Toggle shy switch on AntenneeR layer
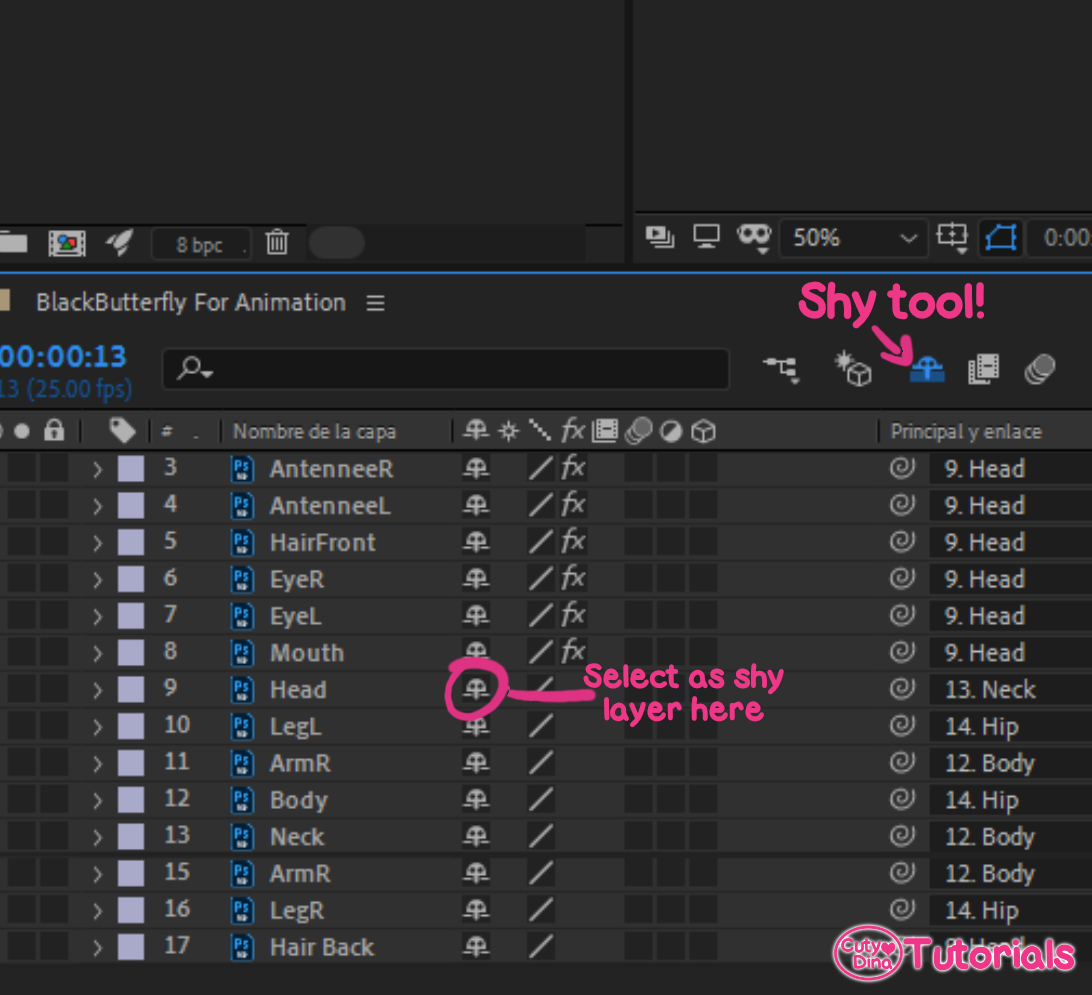 (476, 469)
